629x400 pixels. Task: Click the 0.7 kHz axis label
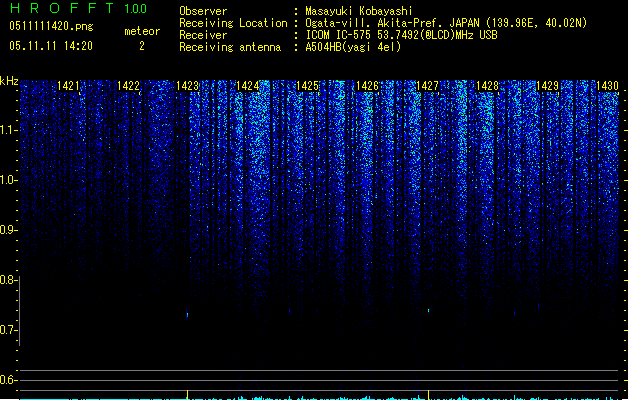point(8,330)
